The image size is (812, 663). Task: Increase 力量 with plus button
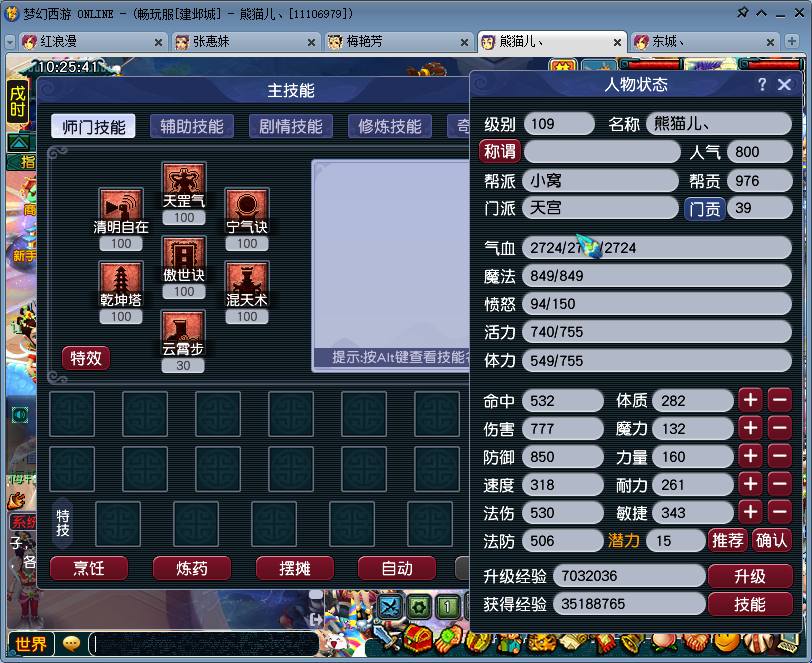tap(750, 456)
